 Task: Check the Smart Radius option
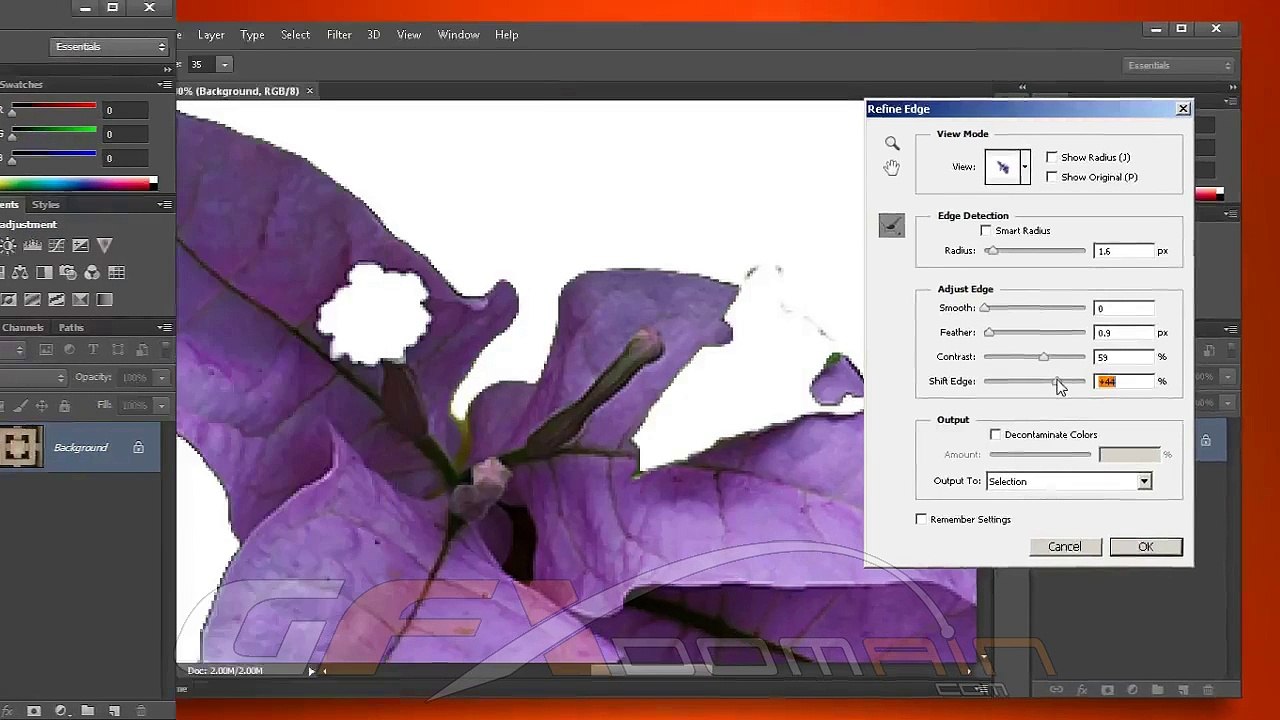click(x=986, y=231)
